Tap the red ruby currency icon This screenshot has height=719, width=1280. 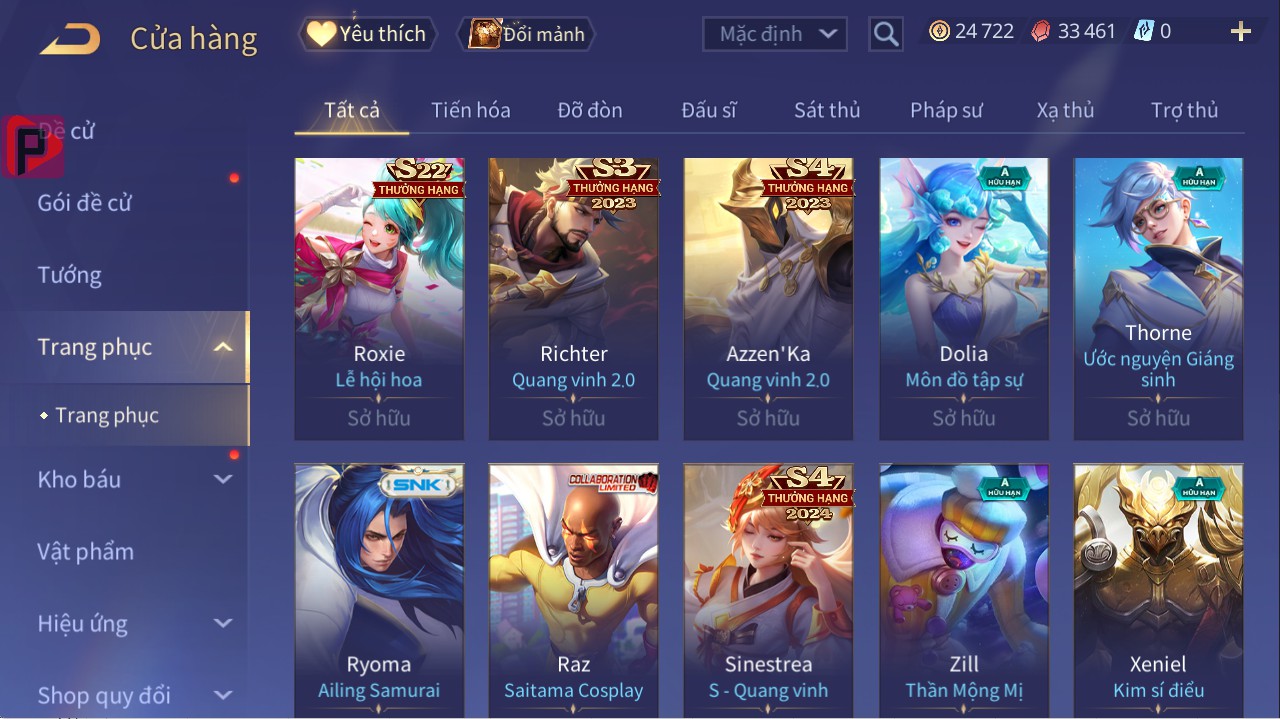click(1041, 31)
